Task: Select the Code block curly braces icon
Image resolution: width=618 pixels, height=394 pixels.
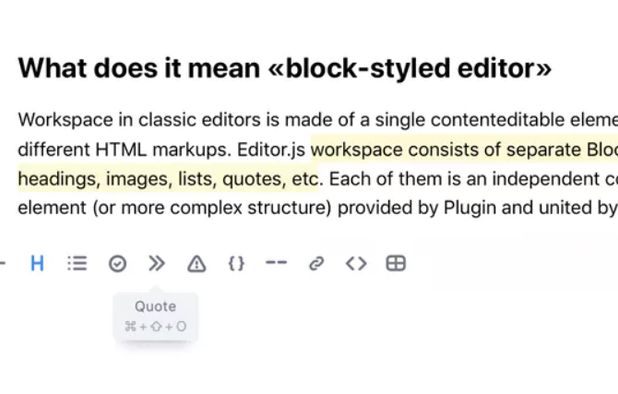Action: (x=236, y=263)
